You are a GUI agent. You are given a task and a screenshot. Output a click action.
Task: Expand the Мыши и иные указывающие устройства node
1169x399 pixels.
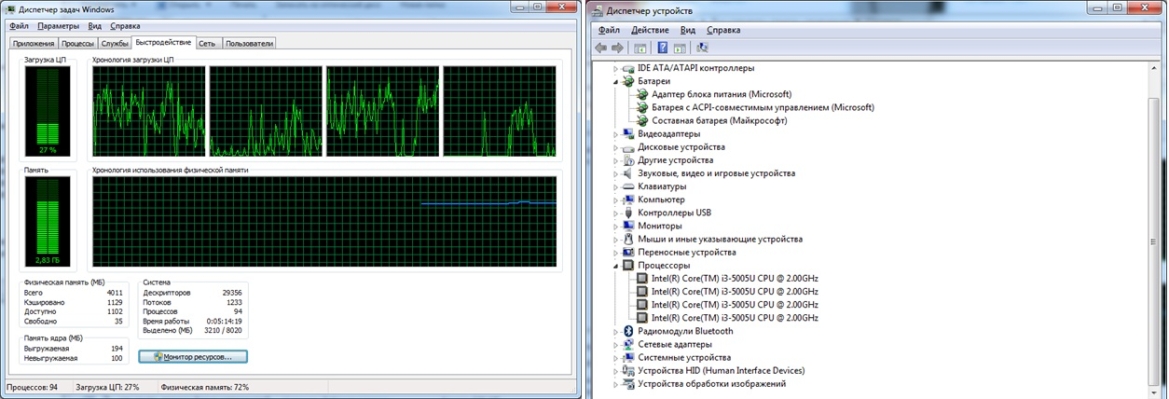tap(616, 239)
